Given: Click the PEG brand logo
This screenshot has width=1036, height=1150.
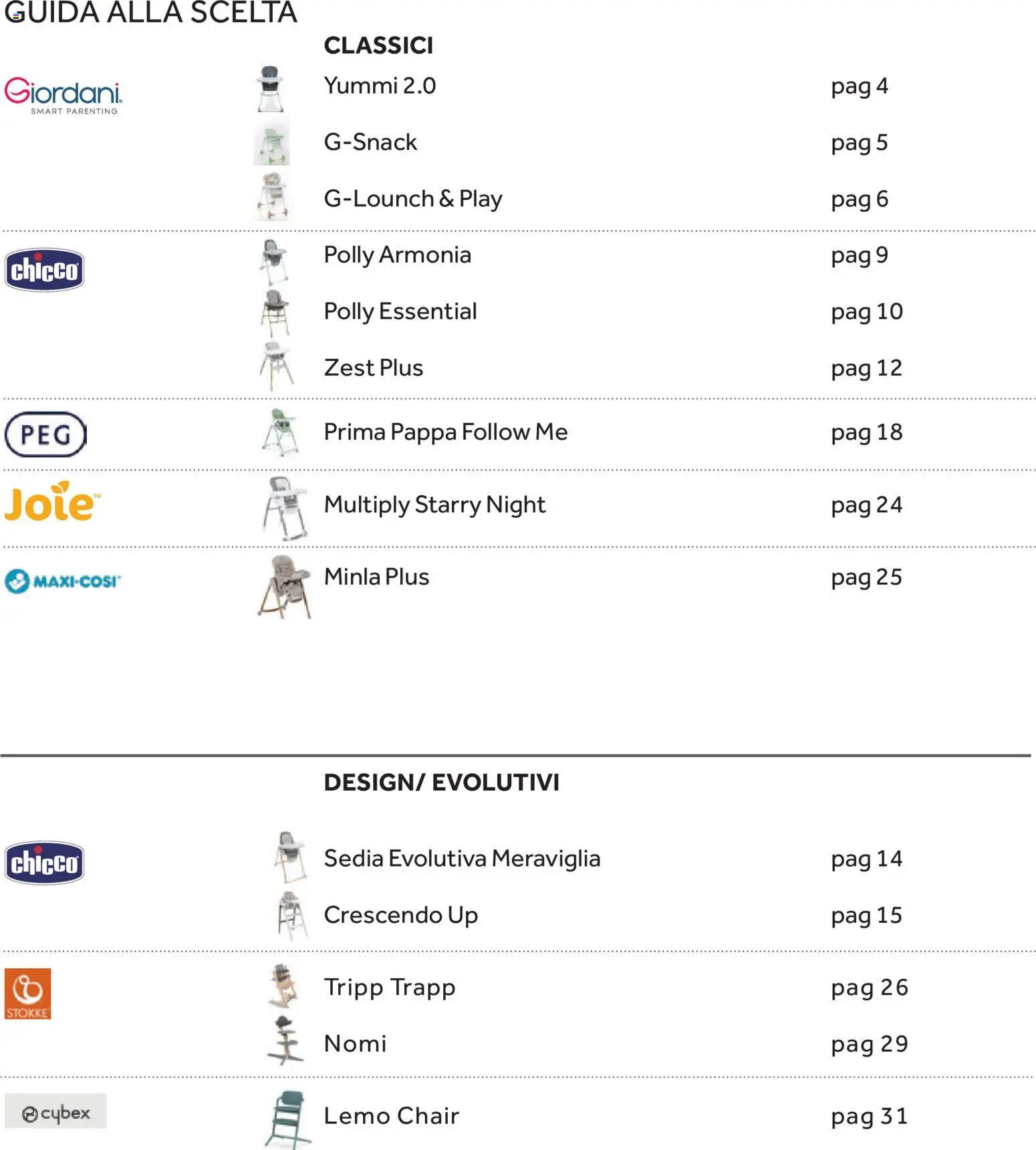Looking at the screenshot, I should click(x=45, y=434).
